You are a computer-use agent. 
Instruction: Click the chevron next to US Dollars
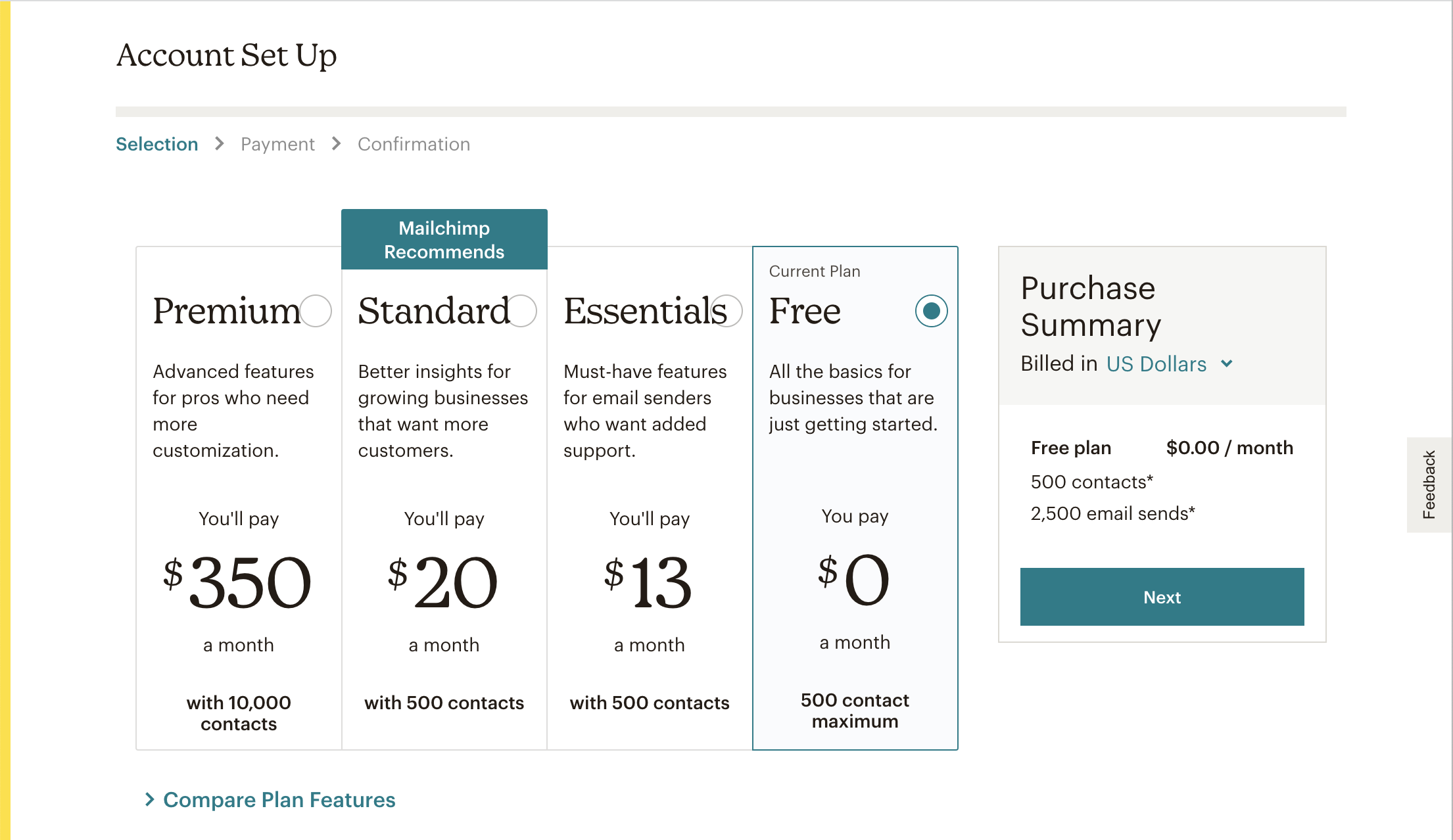click(x=1227, y=363)
